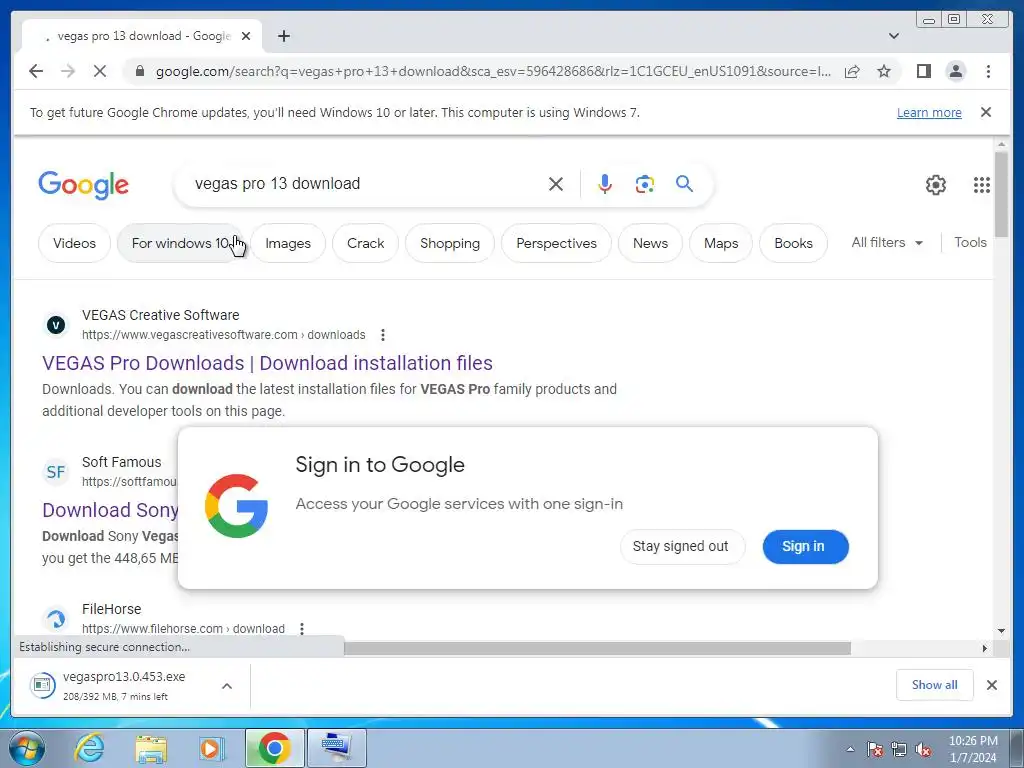Image resolution: width=1024 pixels, height=768 pixels.
Task: Open Books results
Action: (x=793, y=243)
